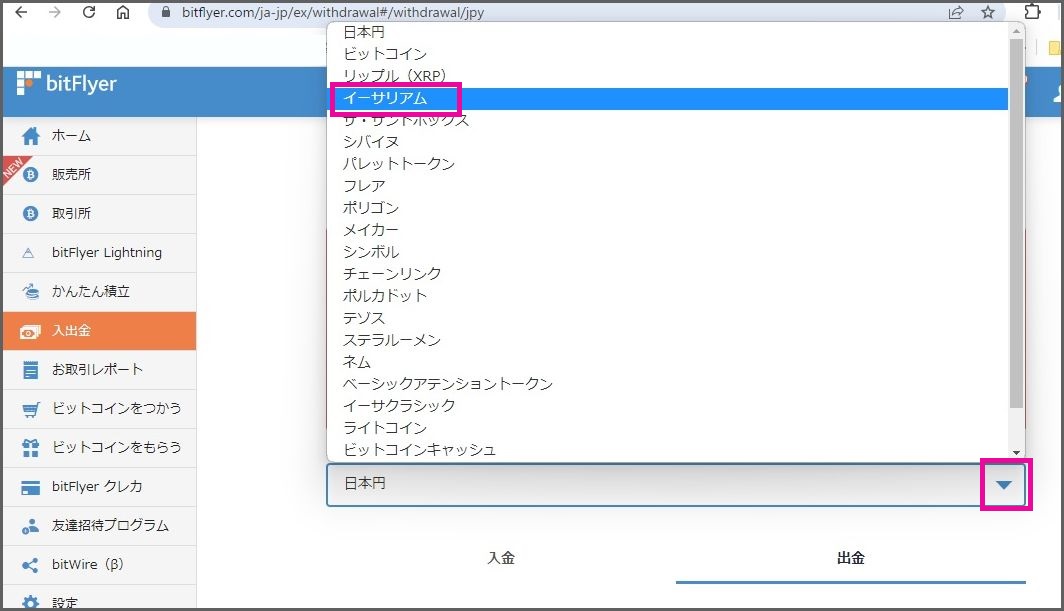The width and height of the screenshot is (1064, 611).
Task: Select イーサリアム from the dropdown list
Action: click(x=668, y=98)
